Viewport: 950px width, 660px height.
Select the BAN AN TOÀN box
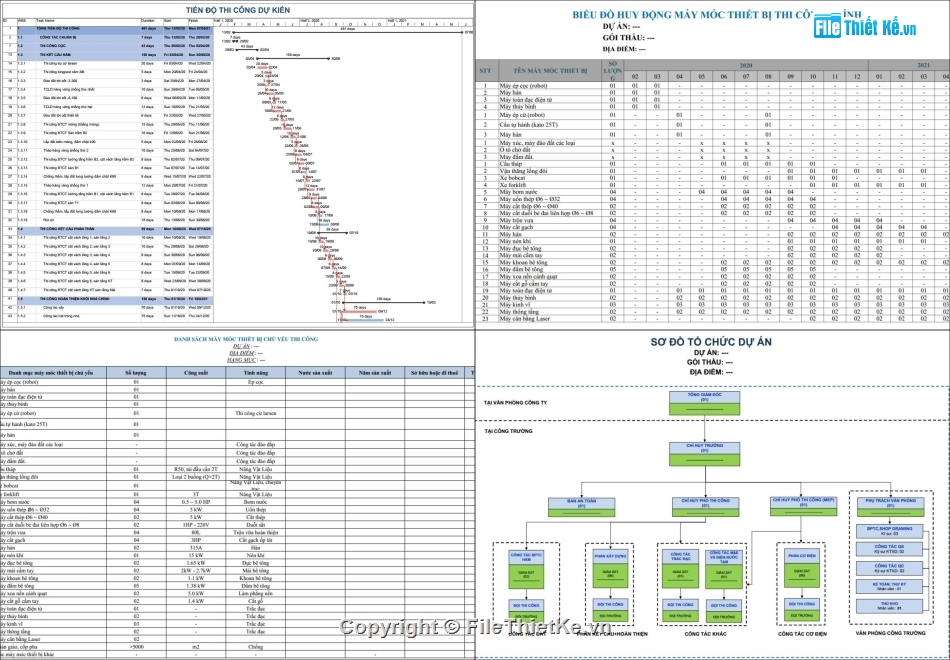(x=582, y=507)
